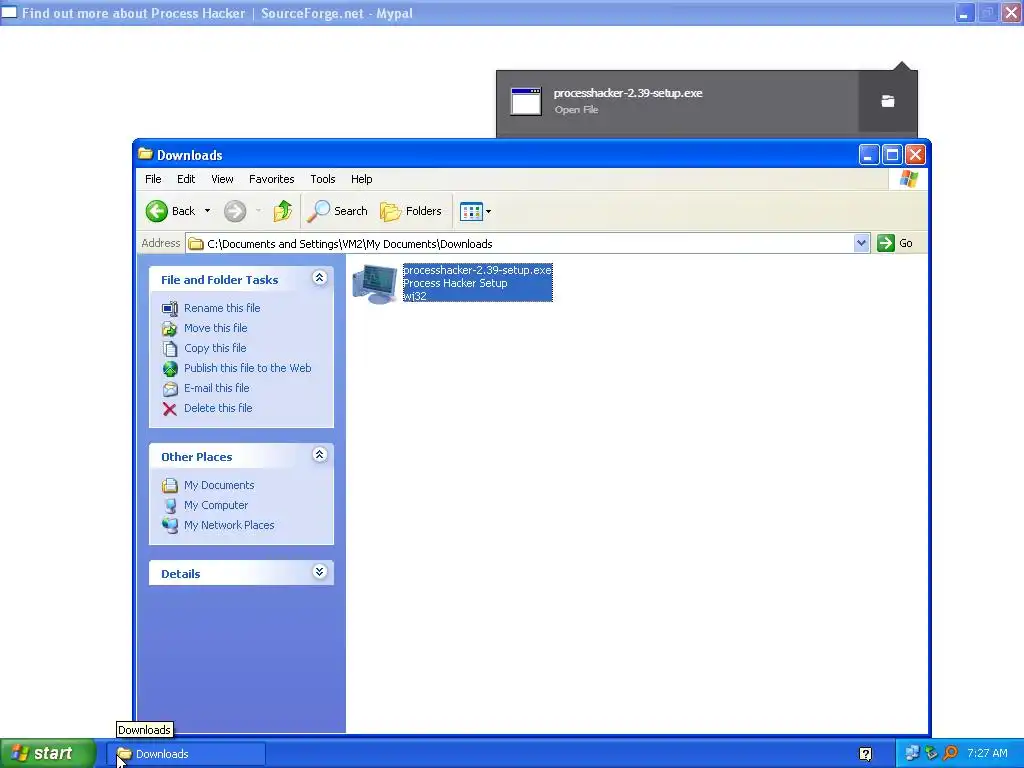This screenshot has height=768, width=1024.
Task: Click 'E-mail this file' link
Action: [217, 388]
